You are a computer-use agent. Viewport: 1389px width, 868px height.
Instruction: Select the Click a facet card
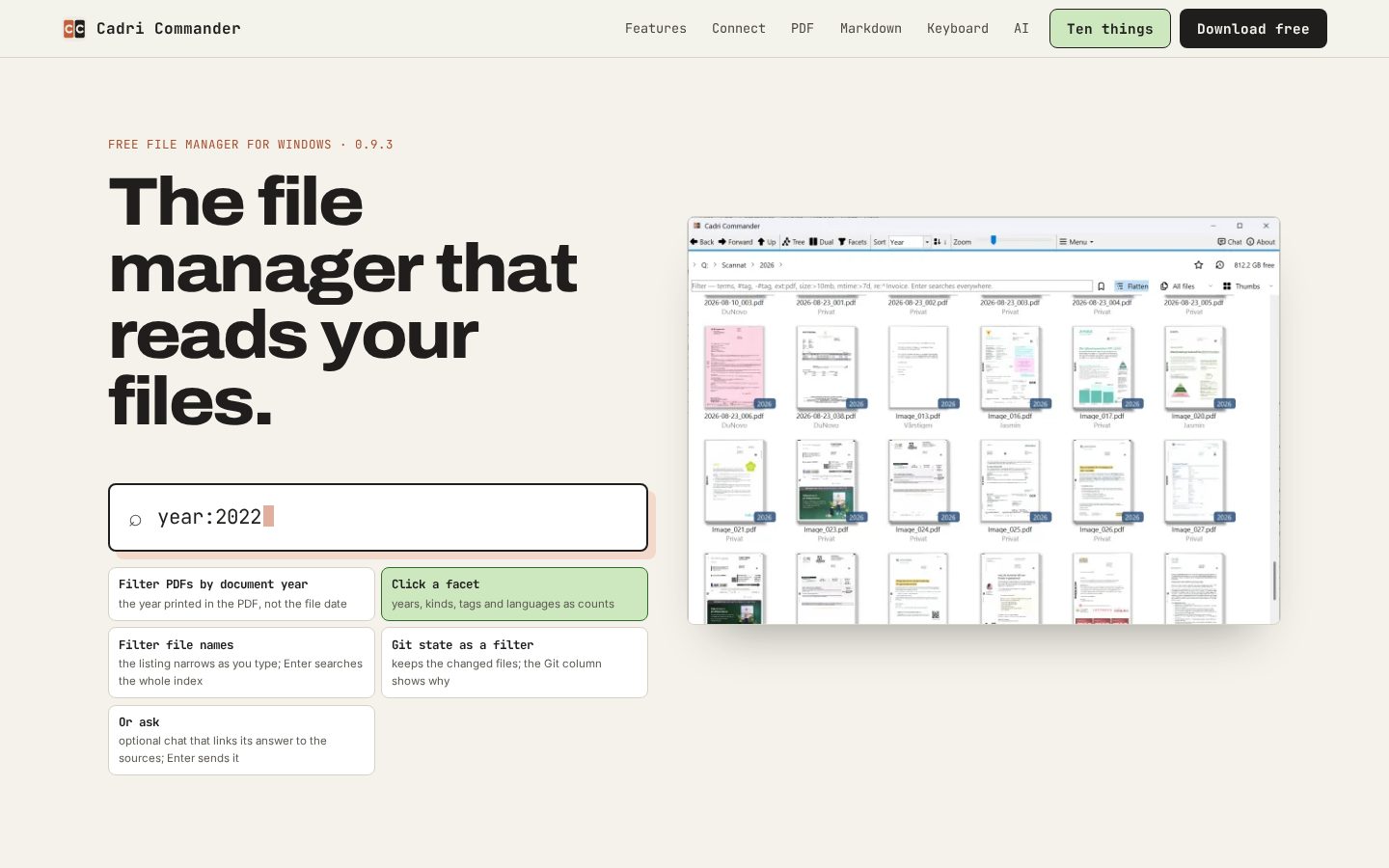click(514, 594)
